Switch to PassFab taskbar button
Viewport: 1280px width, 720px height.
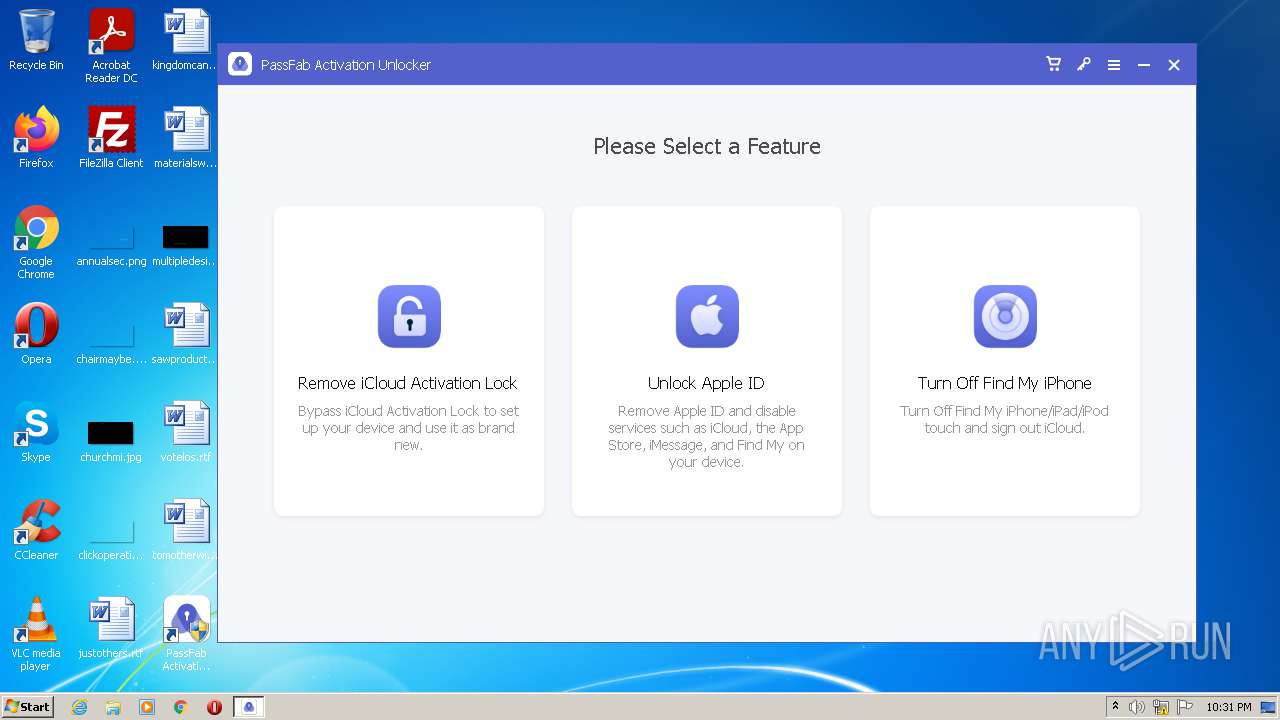pos(249,707)
